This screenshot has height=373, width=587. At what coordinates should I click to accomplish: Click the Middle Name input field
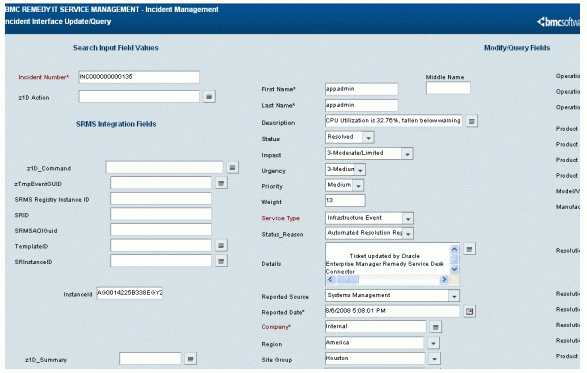pos(448,88)
